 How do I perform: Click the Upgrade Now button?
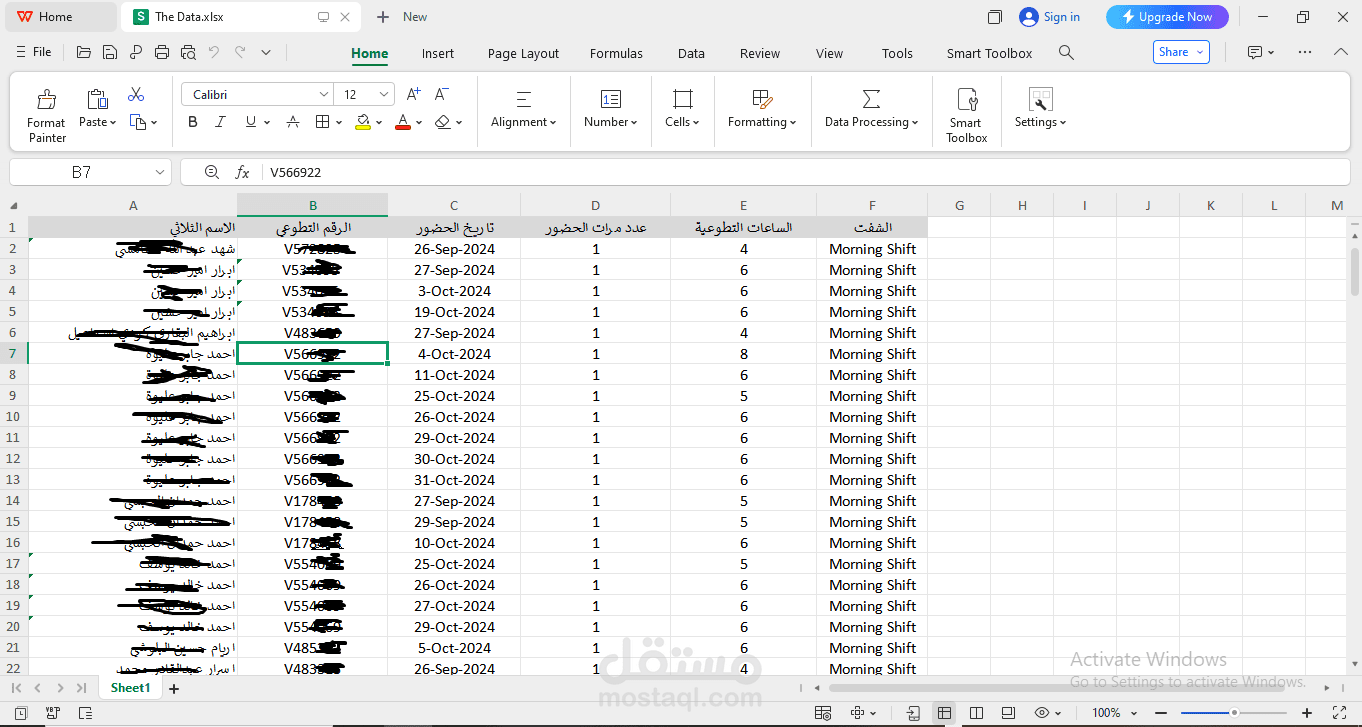tap(1166, 17)
